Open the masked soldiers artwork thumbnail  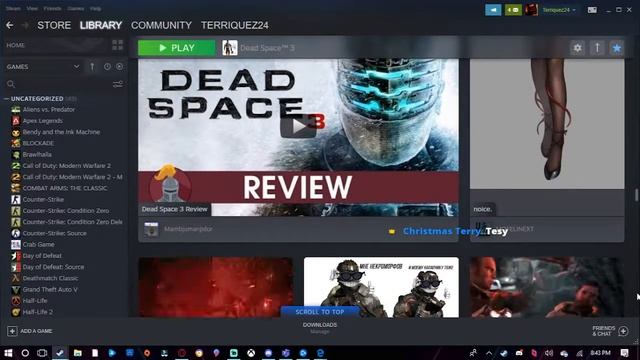pyautogui.click(x=381, y=287)
